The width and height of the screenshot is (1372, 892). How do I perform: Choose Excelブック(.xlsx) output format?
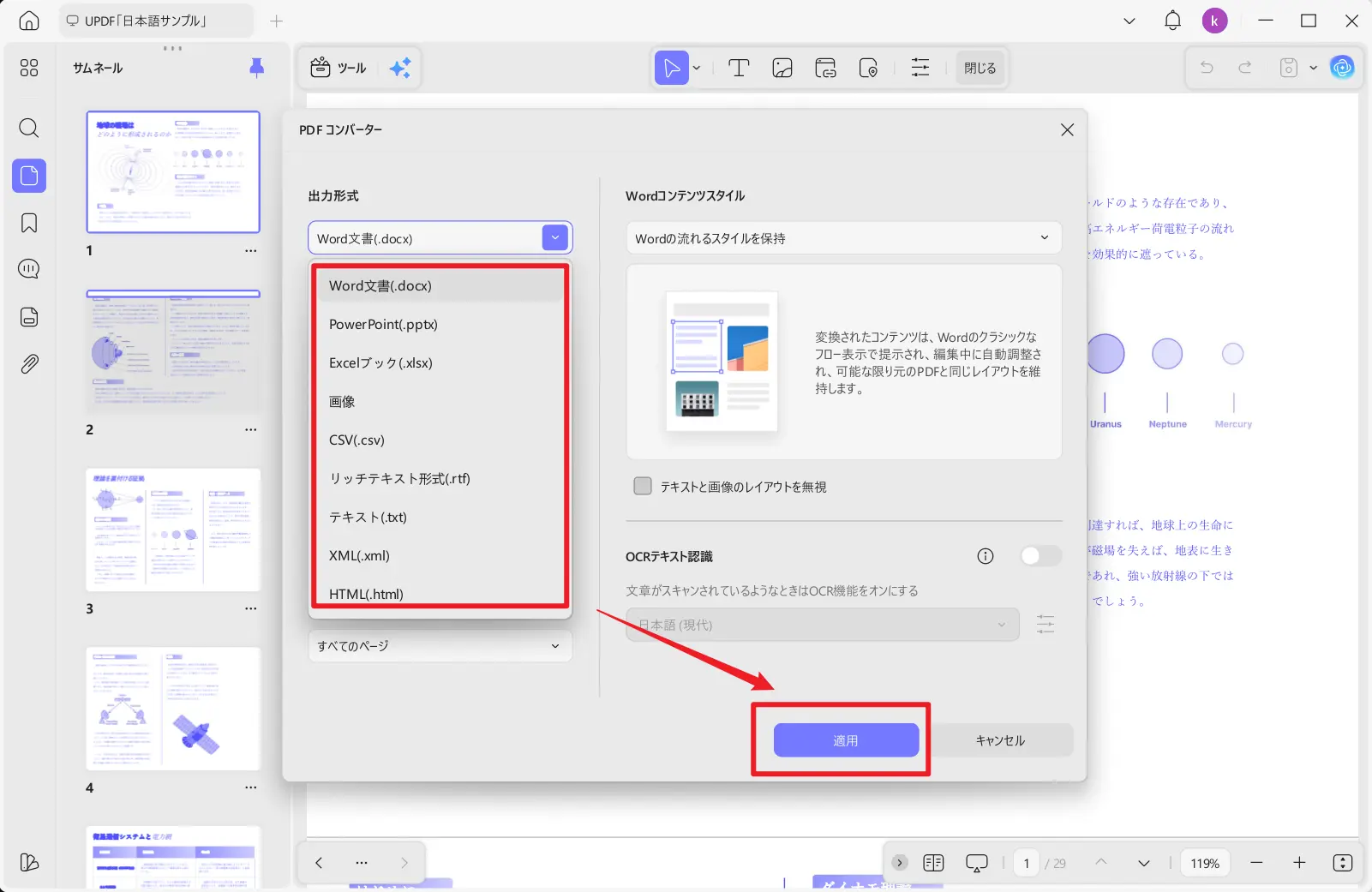(x=440, y=362)
